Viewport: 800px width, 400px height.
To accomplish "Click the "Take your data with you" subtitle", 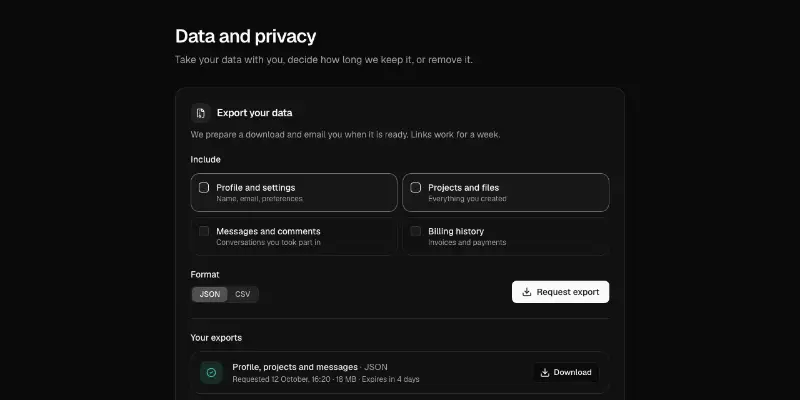I will pos(323,60).
